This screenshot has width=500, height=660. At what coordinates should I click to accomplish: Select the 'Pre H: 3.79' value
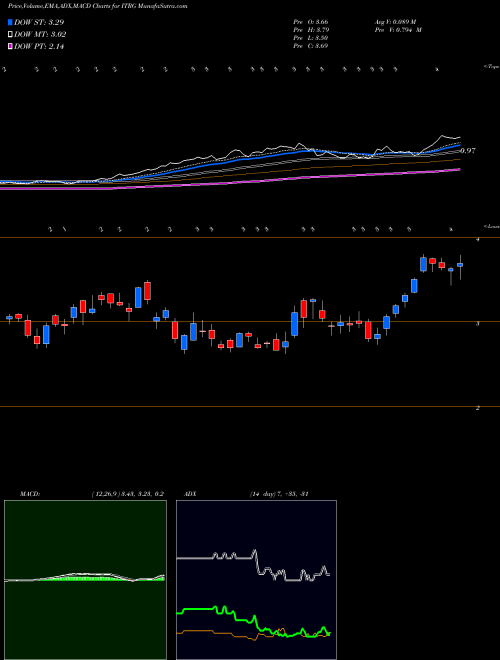[311, 30]
